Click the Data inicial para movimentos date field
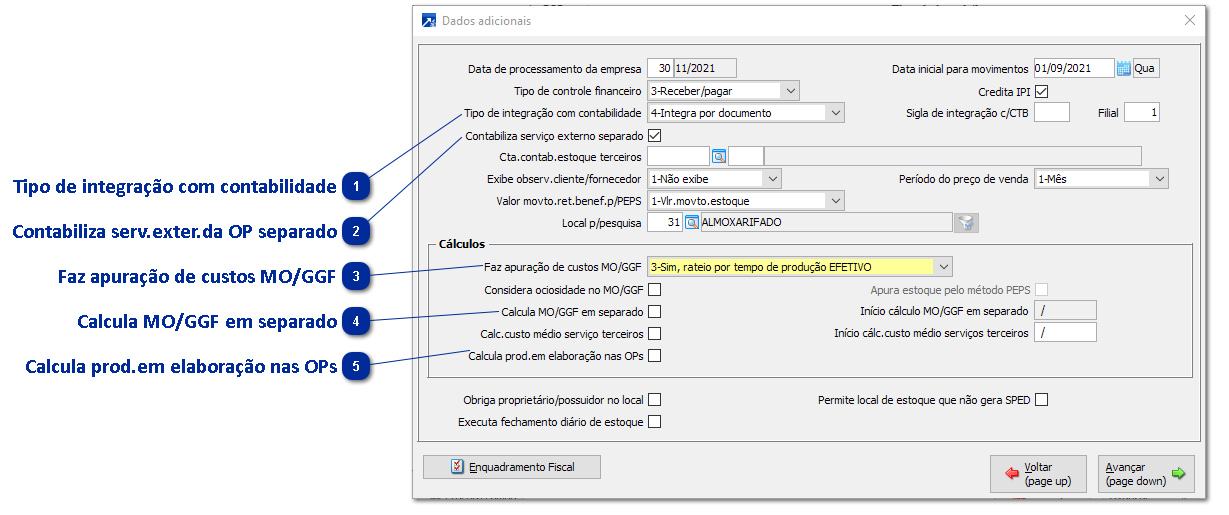This screenshot has width=1229, height=515. pos(1074,69)
